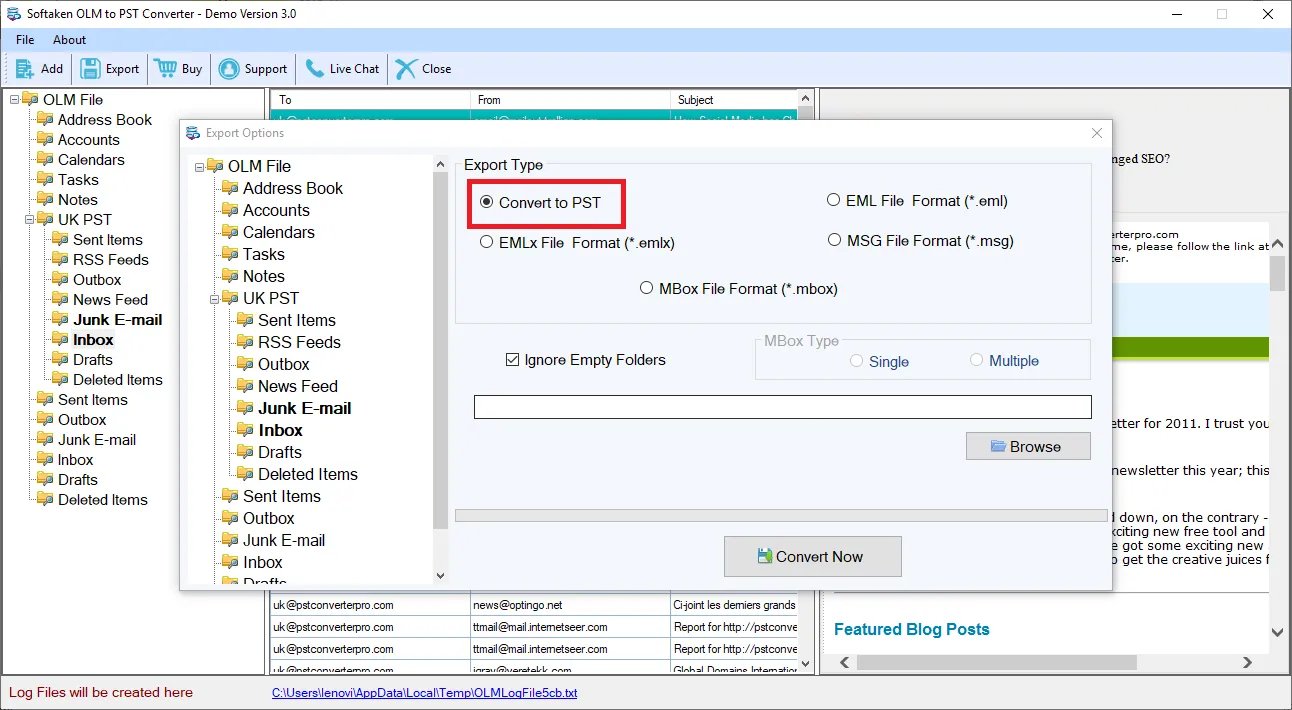
Task: Select bold Junk E-mail in Export Options tree
Action: click(304, 408)
